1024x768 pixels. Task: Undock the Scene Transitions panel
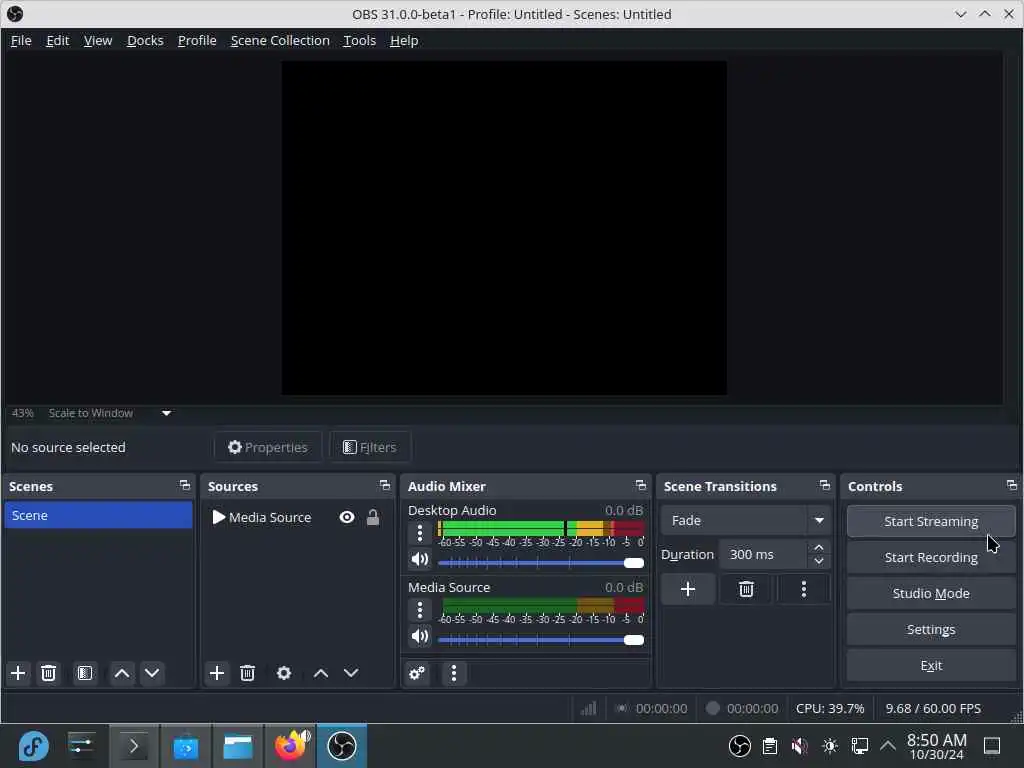[x=825, y=485]
